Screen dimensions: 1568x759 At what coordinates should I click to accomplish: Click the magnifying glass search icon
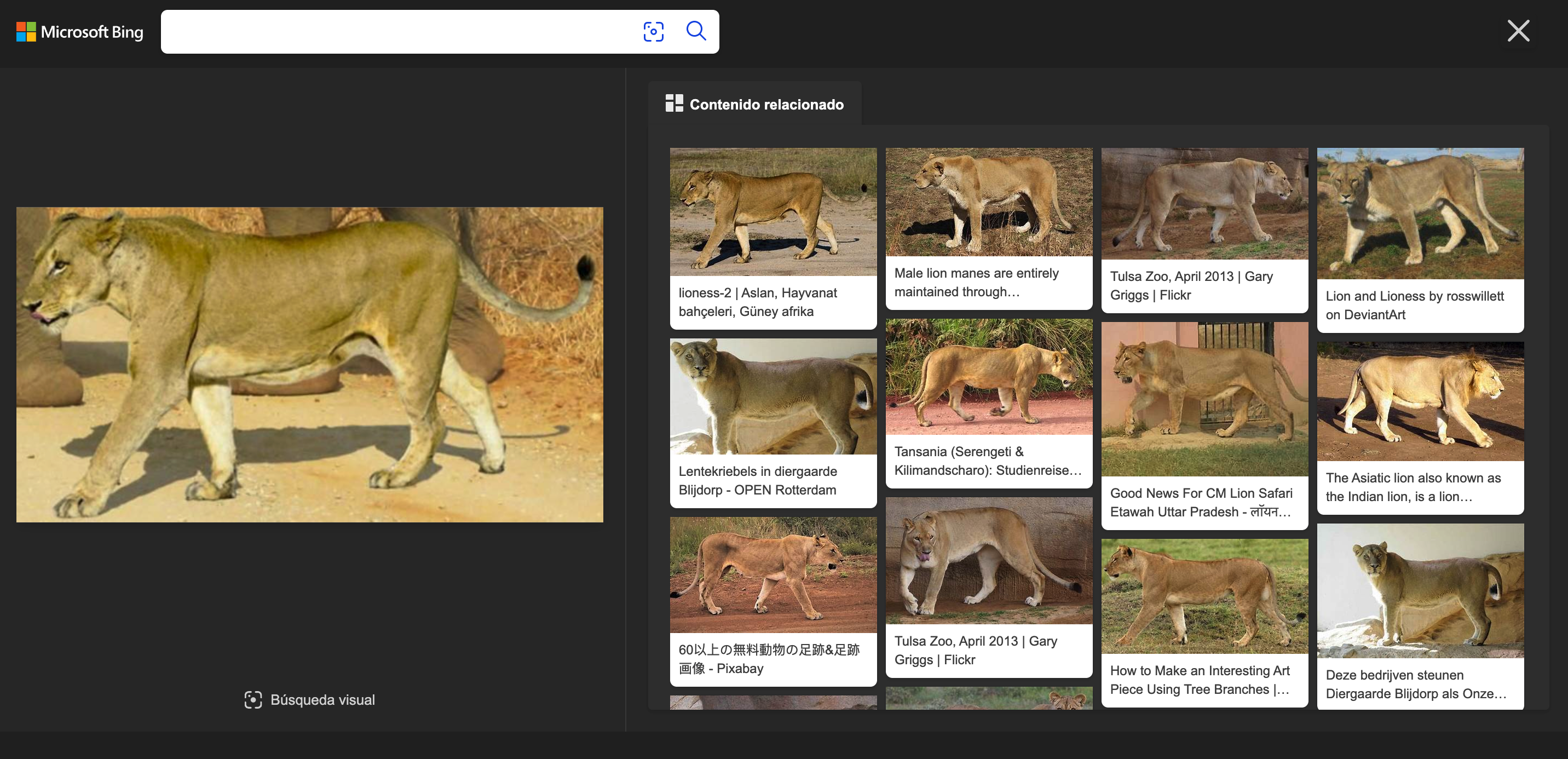[696, 31]
